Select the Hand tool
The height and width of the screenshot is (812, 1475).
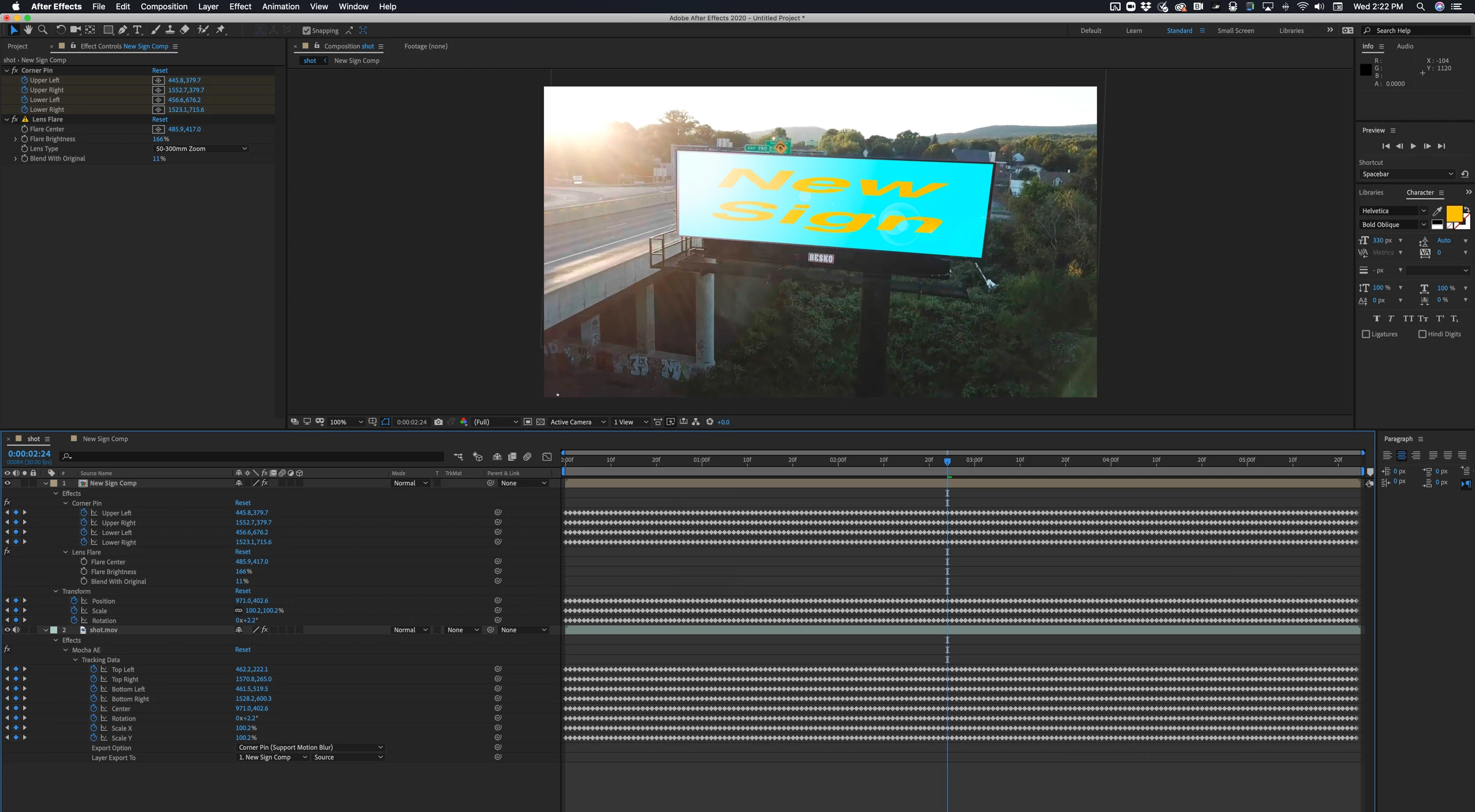click(28, 30)
